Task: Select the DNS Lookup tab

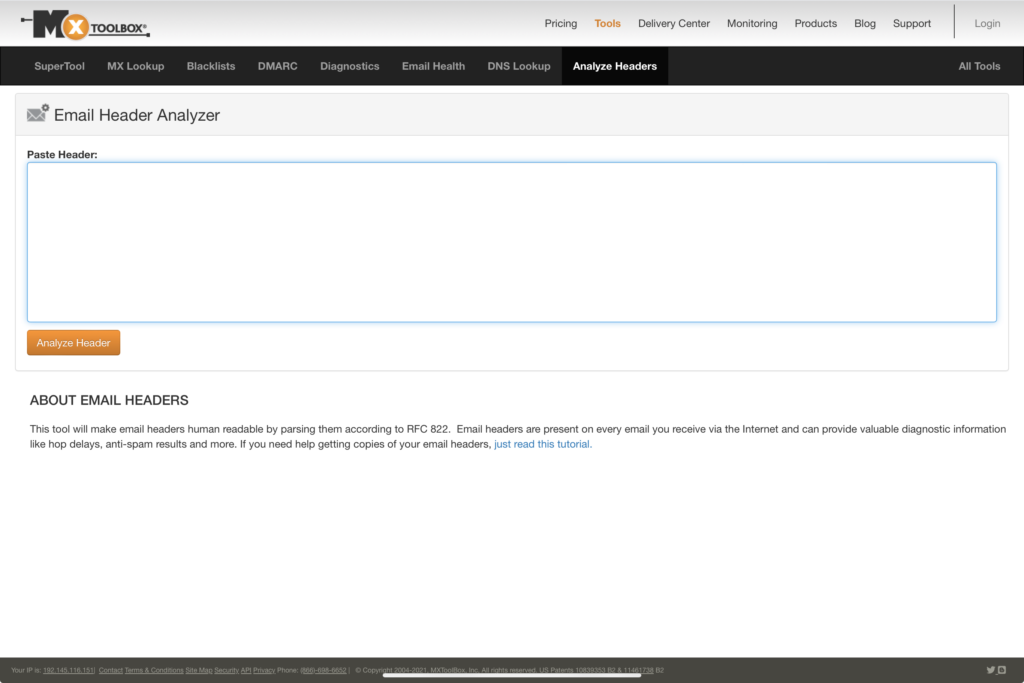Action: pyautogui.click(x=519, y=66)
